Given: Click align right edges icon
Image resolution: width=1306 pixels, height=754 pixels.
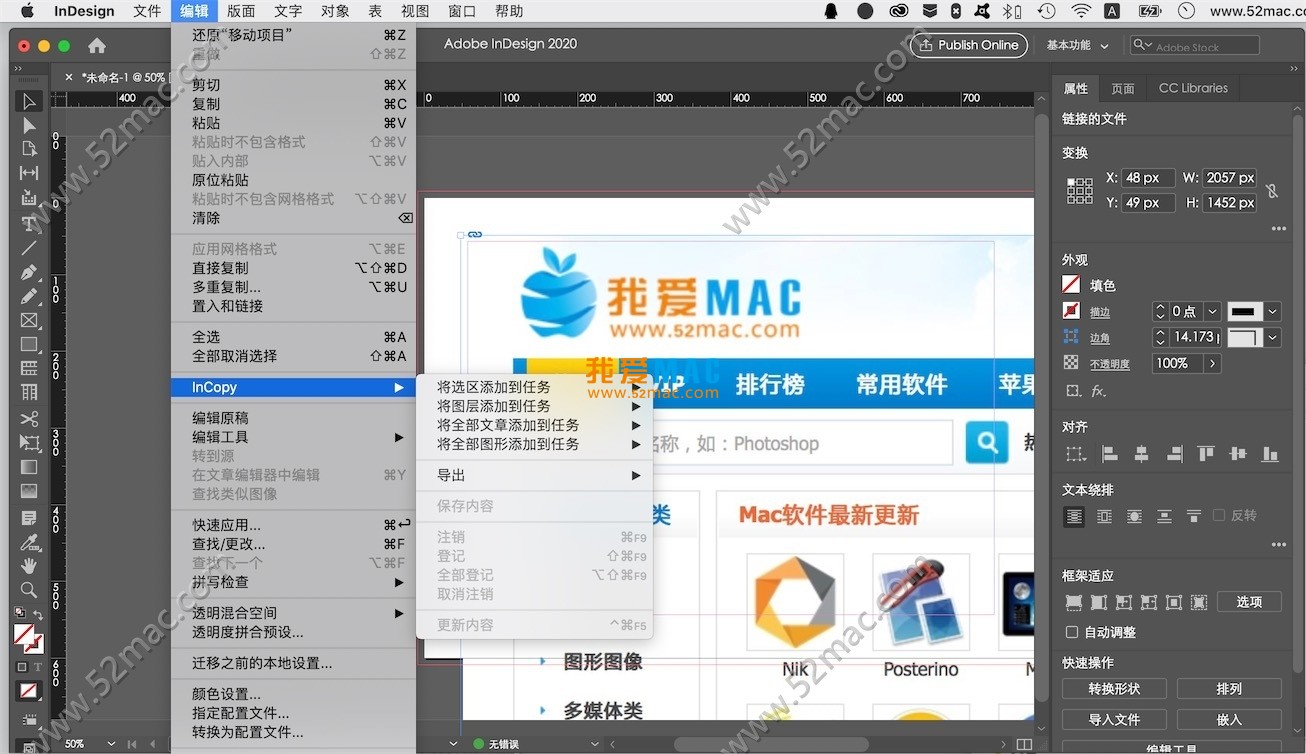Looking at the screenshot, I should pos(1174,454).
